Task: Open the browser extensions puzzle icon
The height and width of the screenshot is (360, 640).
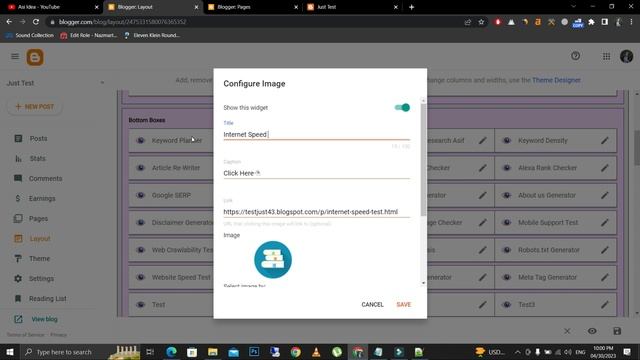Action: 591,22
